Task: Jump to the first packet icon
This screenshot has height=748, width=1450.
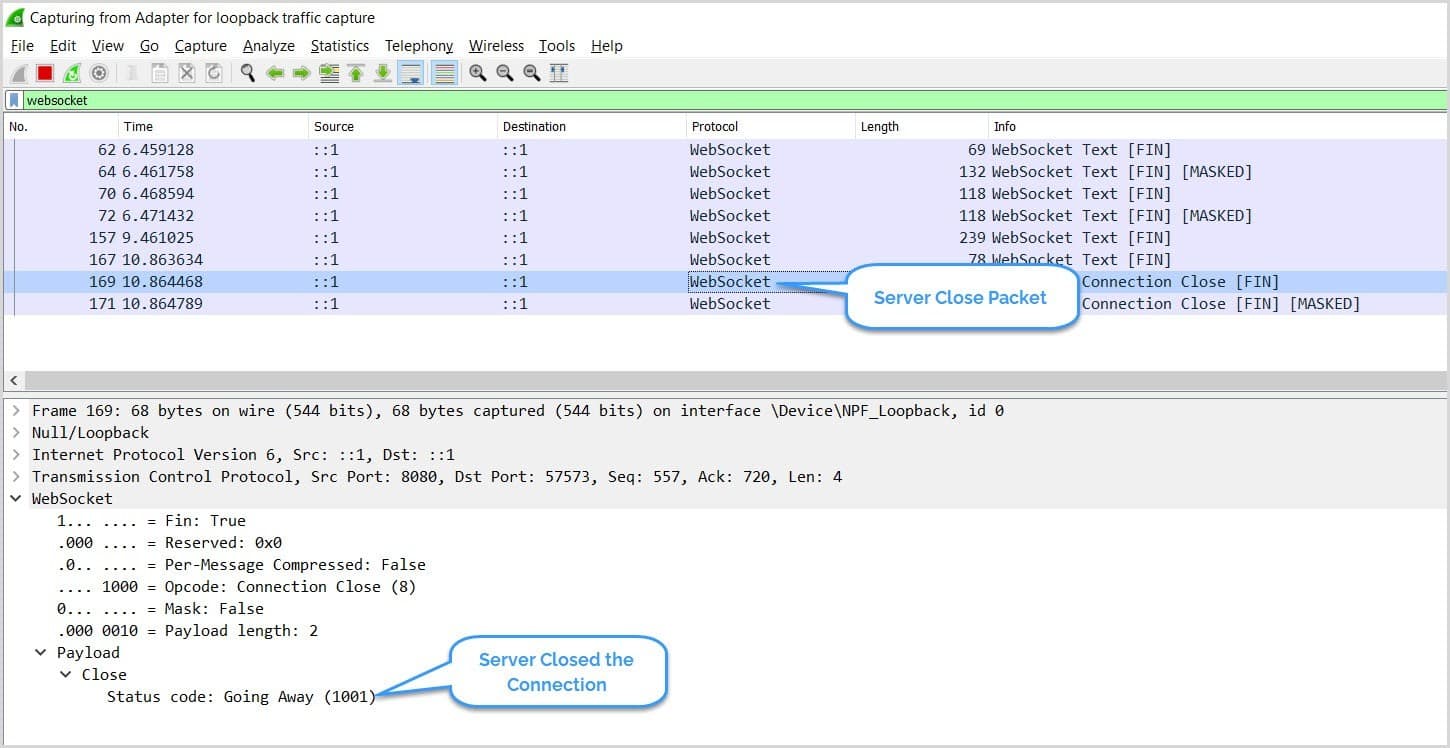Action: [356, 73]
